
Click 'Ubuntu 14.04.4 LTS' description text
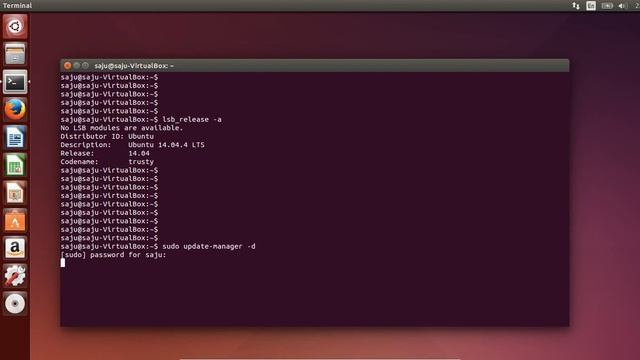(x=166, y=145)
